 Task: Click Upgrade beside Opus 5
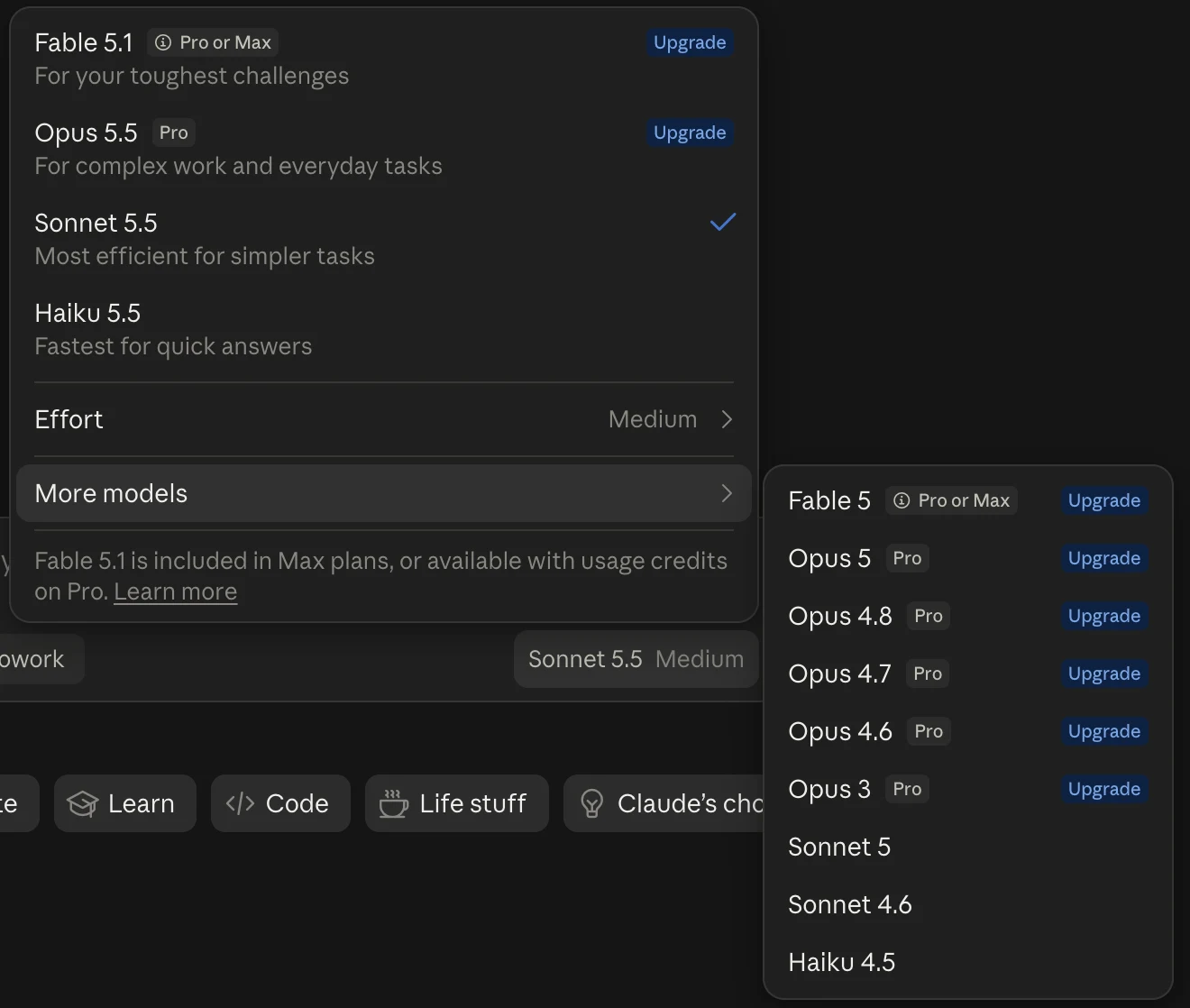(1104, 558)
